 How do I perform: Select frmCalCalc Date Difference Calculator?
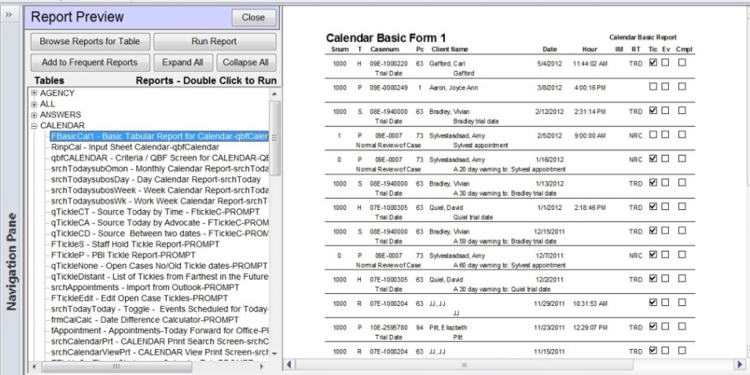[144, 320]
